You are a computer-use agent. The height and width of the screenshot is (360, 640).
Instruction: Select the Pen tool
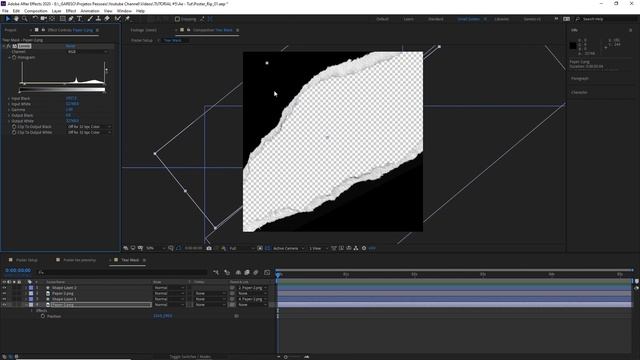[x=71, y=19]
